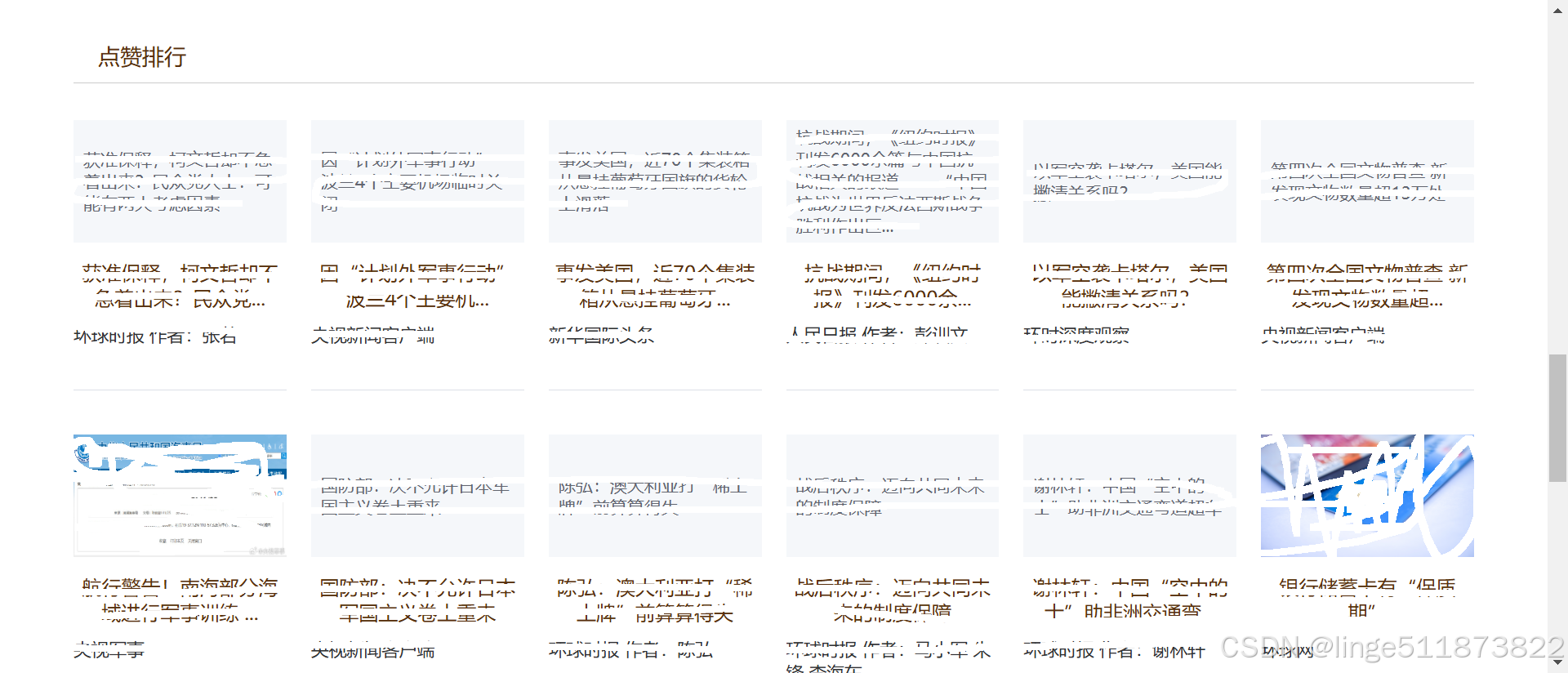
Task: Open headline 谢林轩 中国空中的士 助非洲交通
Action: 1129,600
